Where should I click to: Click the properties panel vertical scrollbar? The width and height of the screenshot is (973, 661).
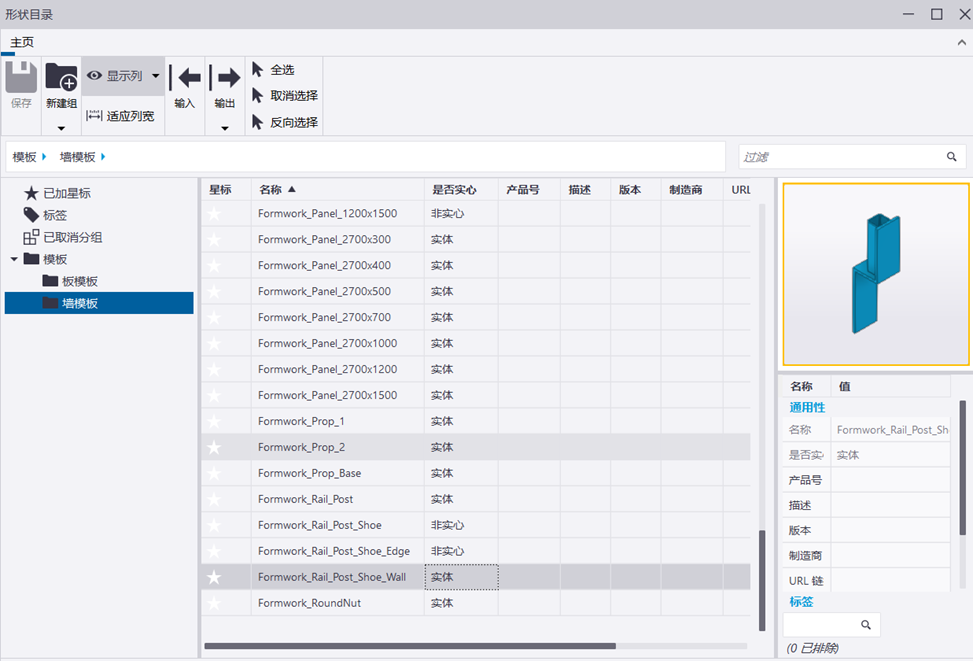pyautogui.click(x=962, y=467)
